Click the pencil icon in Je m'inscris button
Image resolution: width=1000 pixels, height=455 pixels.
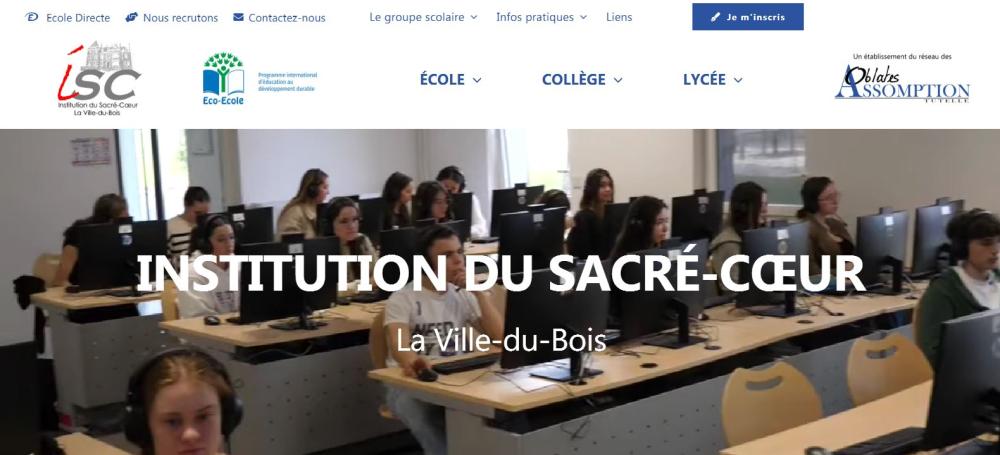click(716, 17)
